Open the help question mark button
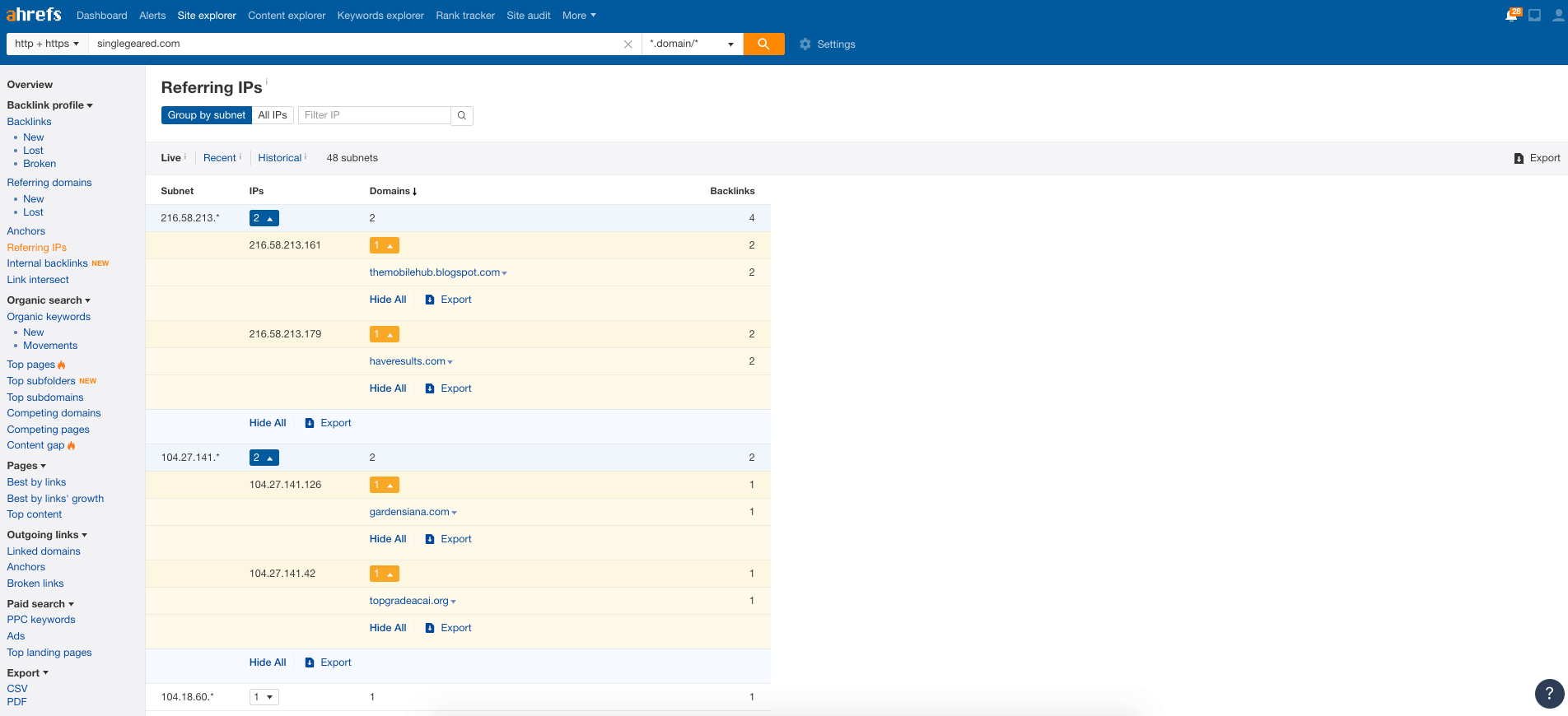 tap(1549, 693)
